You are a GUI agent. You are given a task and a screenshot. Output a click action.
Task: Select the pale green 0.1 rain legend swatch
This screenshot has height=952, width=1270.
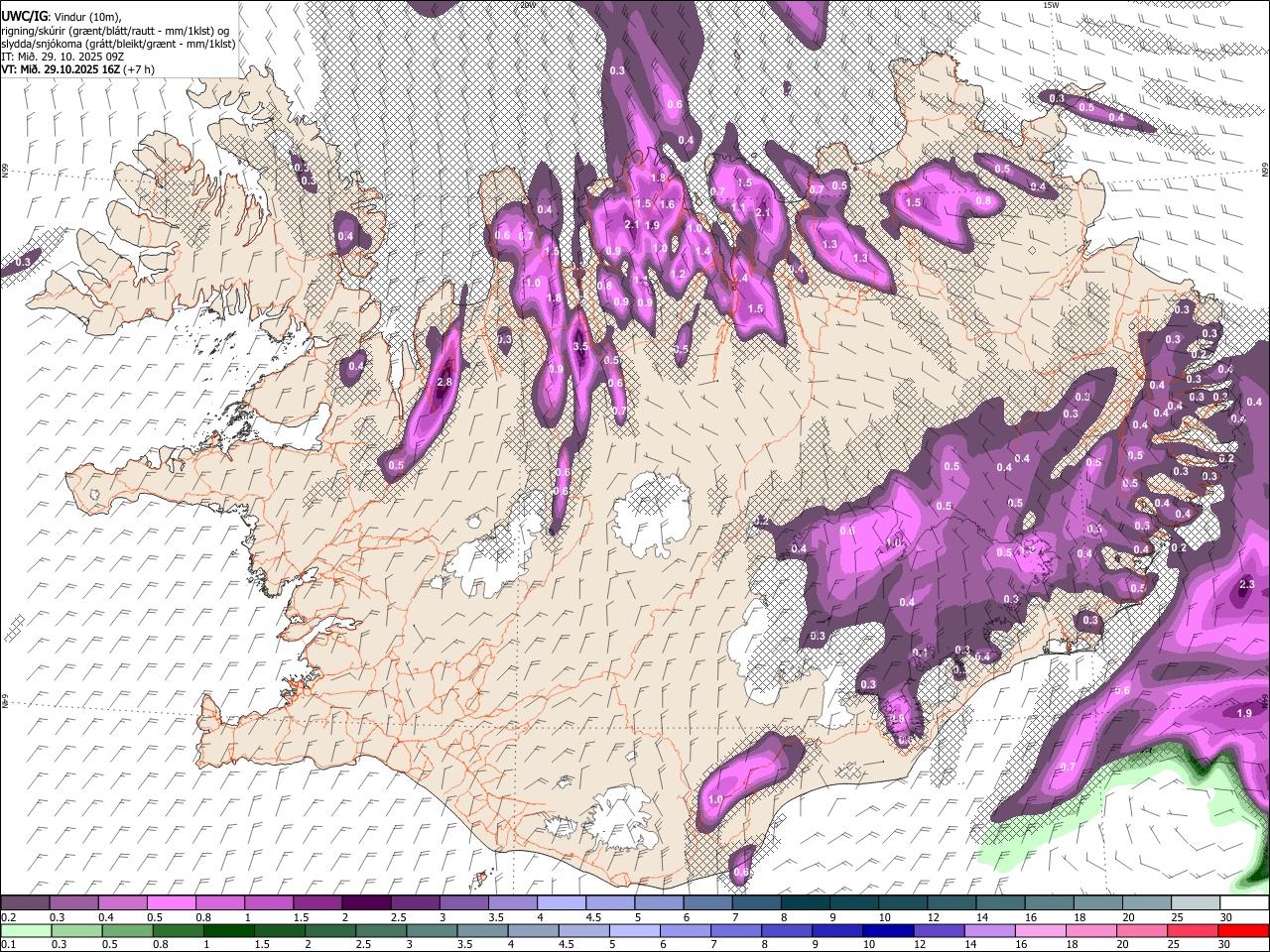pos(26,930)
